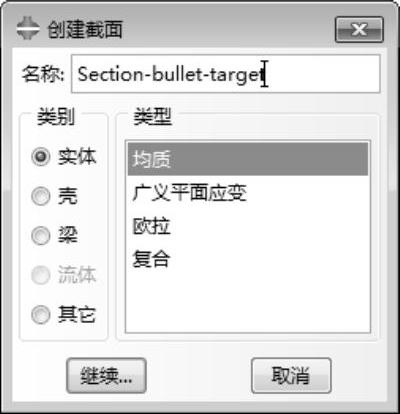This screenshot has width=400, height=414.
Task: Click the 名称 label text
Action: point(43,74)
